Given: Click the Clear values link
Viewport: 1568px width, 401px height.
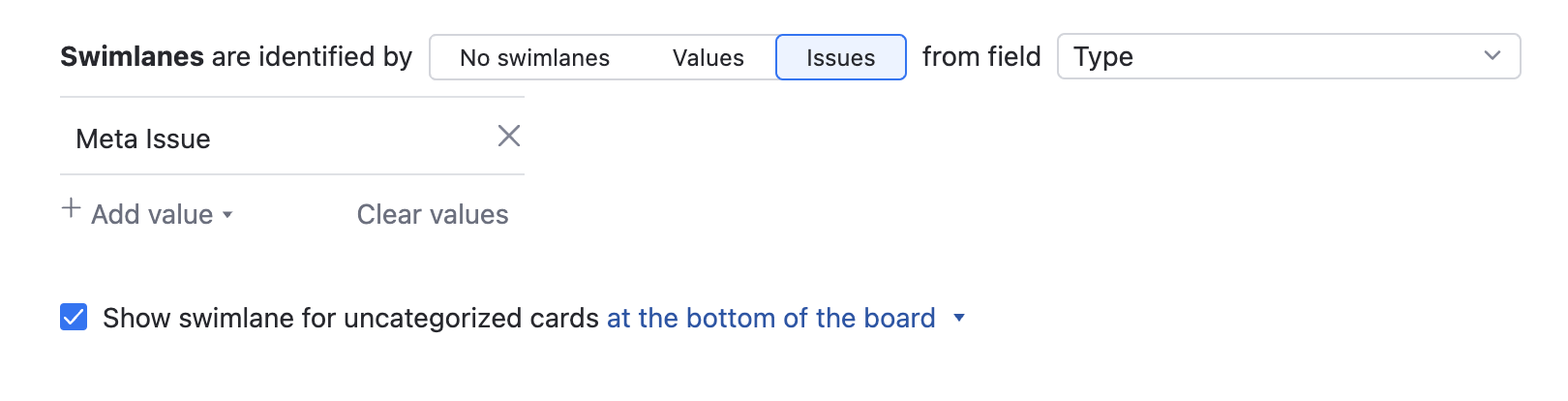Looking at the screenshot, I should [432, 214].
